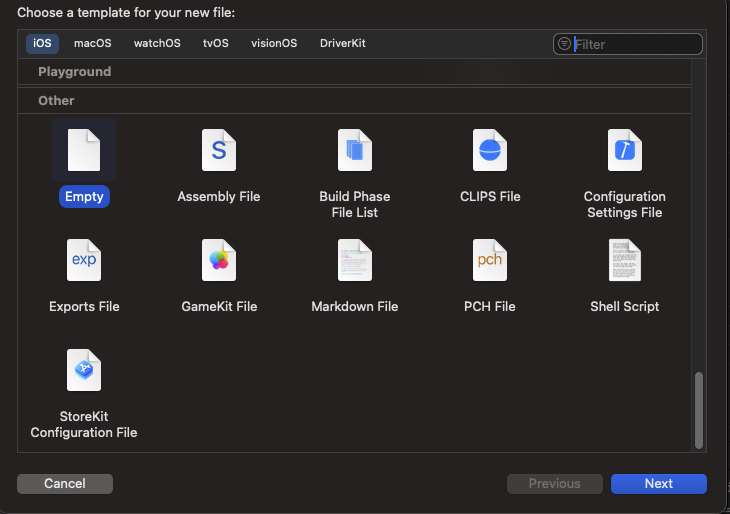Click the Build Phase File List label
Screen dimensions: 730x514
click(x=355, y=204)
